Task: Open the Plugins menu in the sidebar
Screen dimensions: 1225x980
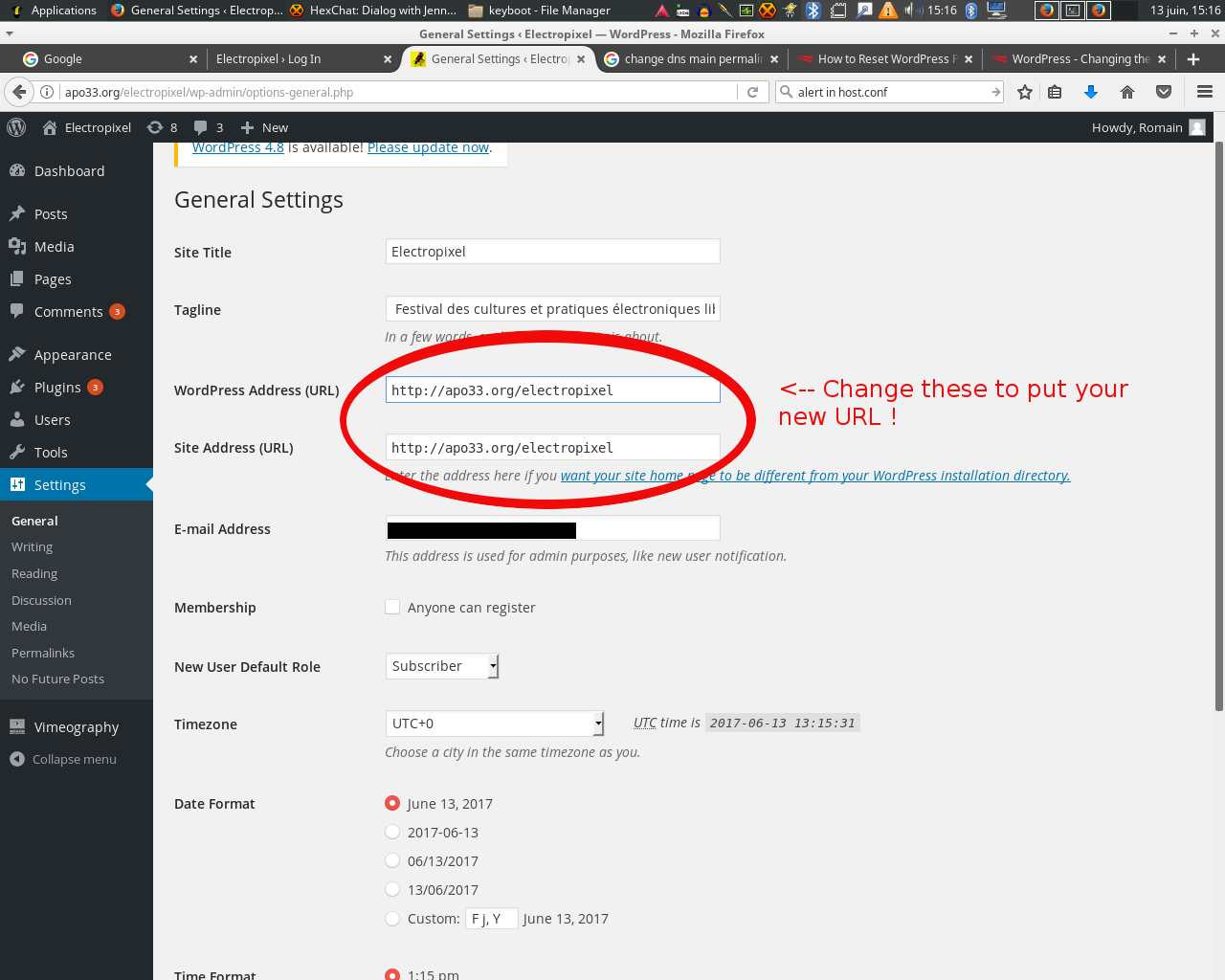Action: point(57,387)
